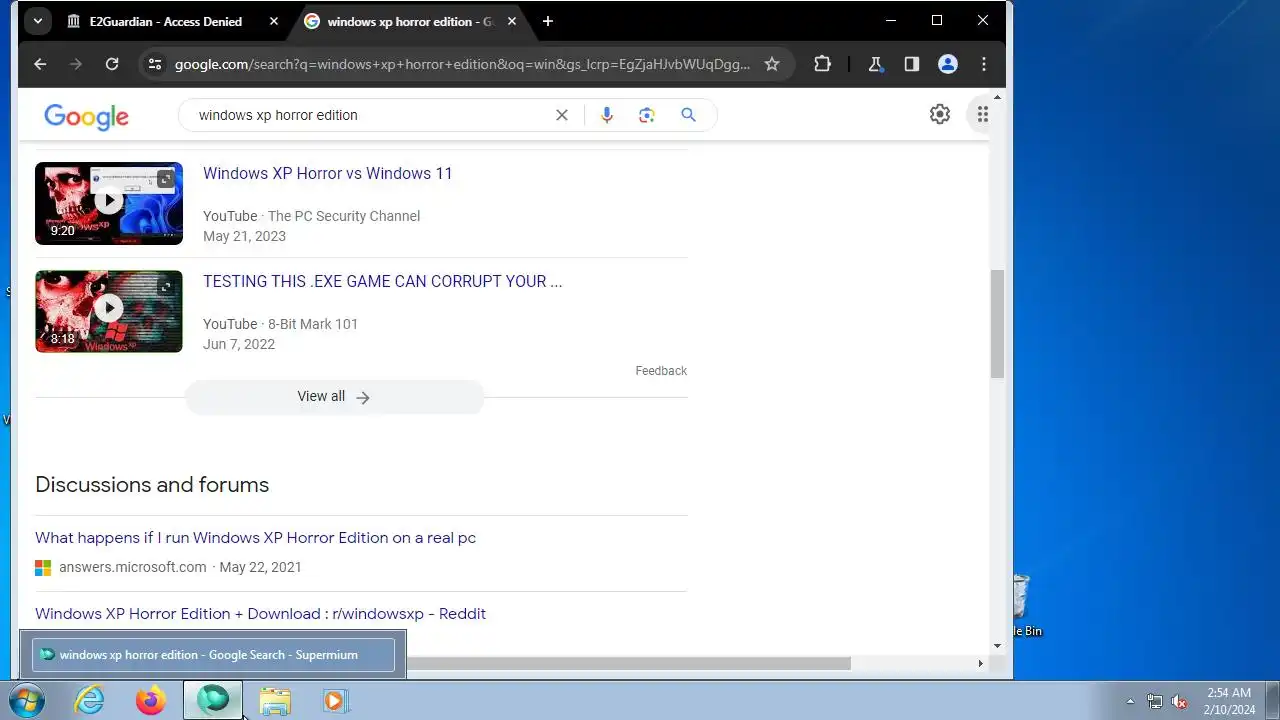Viewport: 1280px width, 720px height.
Task: Click the muted volume tray icon
Action: tap(1179, 701)
